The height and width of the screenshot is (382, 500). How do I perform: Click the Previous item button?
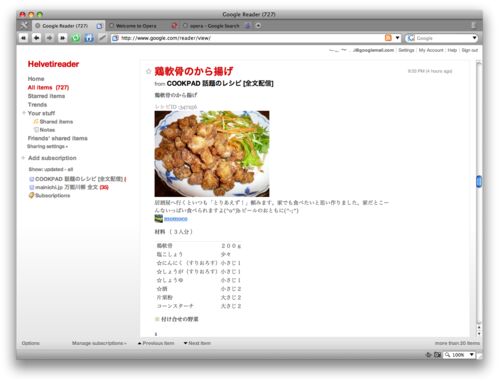point(156,343)
